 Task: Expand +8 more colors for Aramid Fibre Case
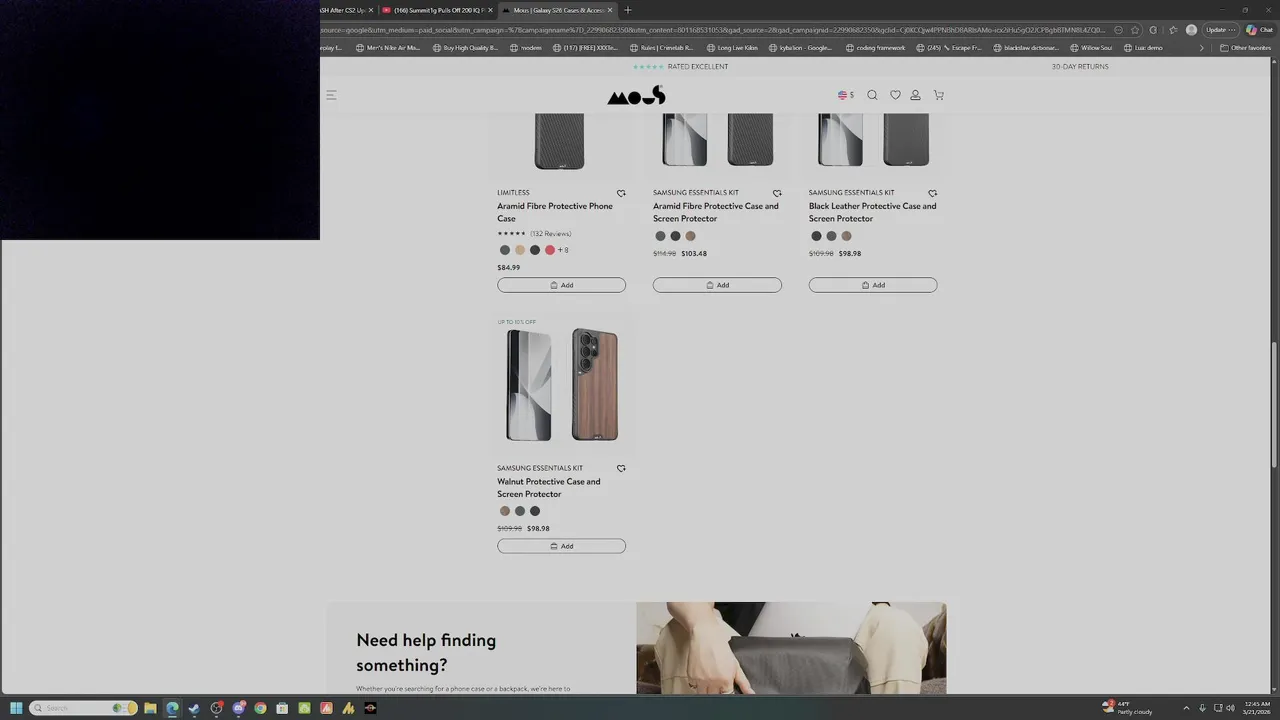click(x=563, y=250)
